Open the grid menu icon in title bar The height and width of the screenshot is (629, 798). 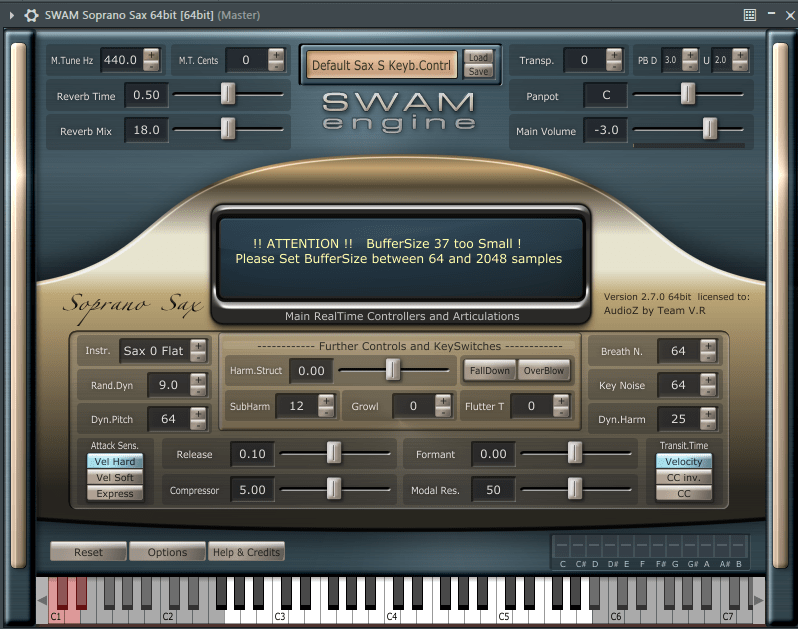click(x=750, y=15)
